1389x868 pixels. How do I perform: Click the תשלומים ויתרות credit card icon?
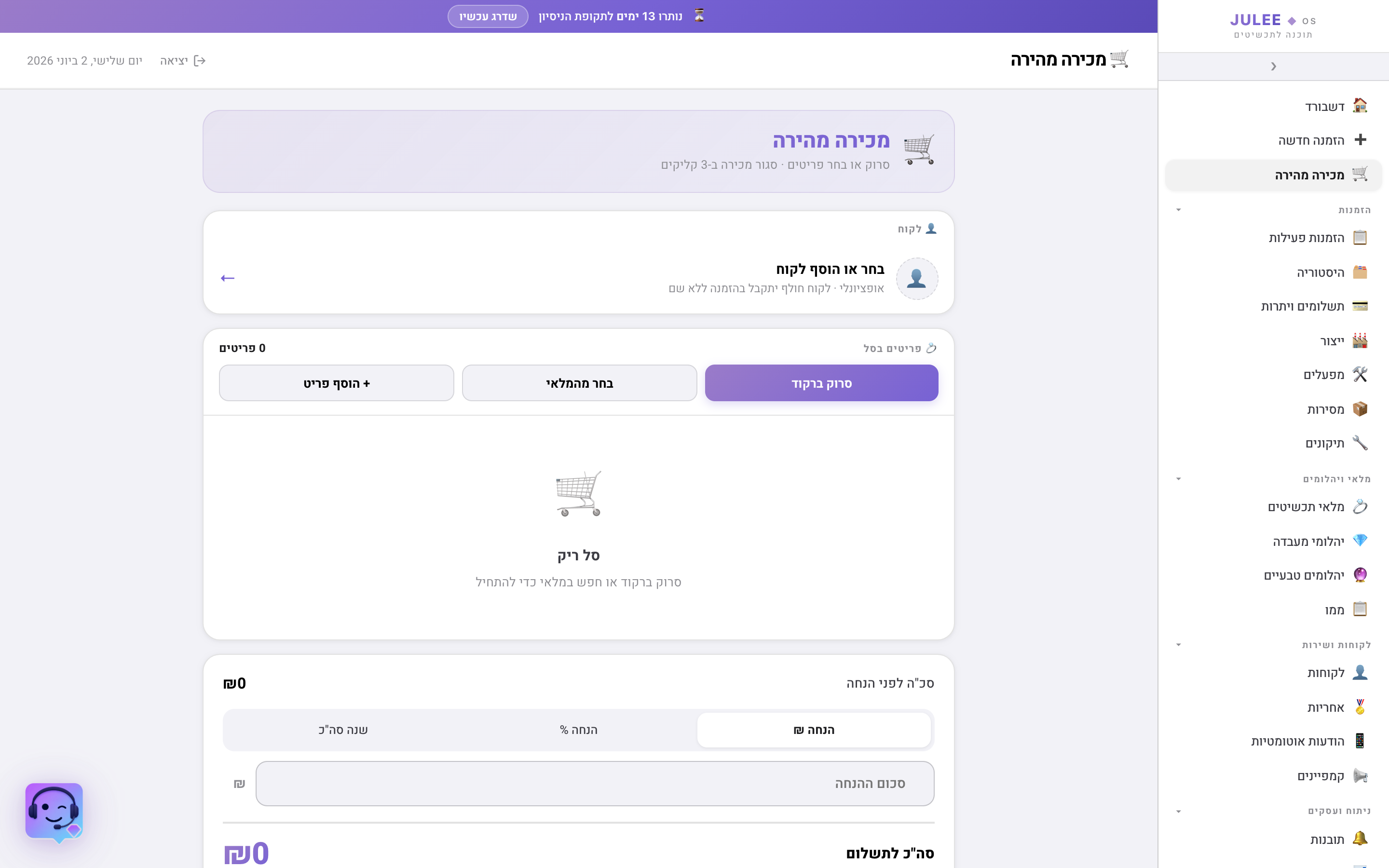pyautogui.click(x=1360, y=306)
